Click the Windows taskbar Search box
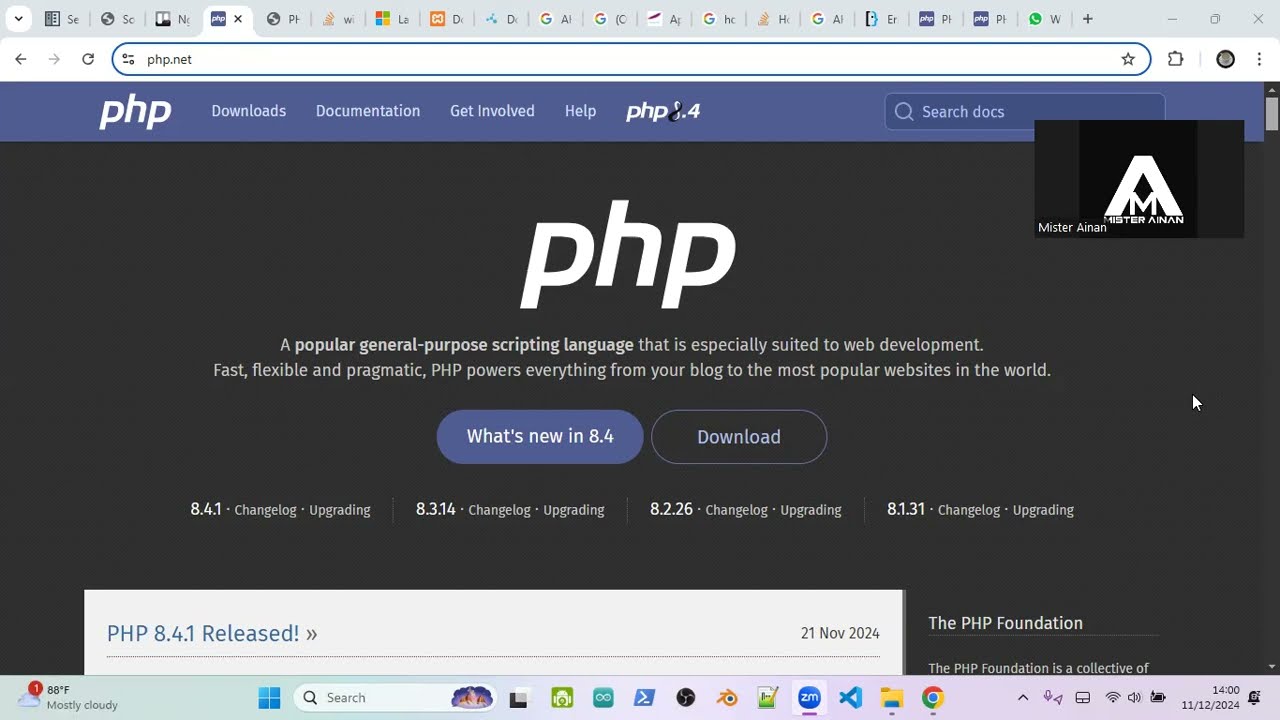The width and height of the screenshot is (1280, 720). (395, 698)
